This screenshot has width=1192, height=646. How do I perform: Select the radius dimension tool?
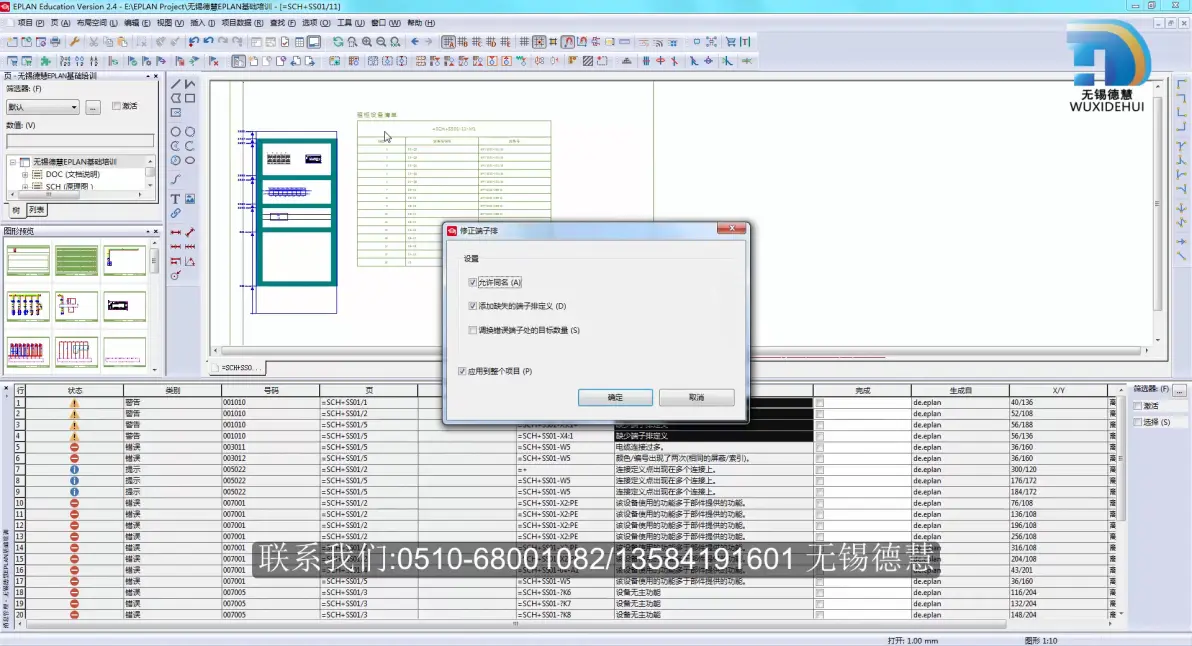(x=176, y=276)
